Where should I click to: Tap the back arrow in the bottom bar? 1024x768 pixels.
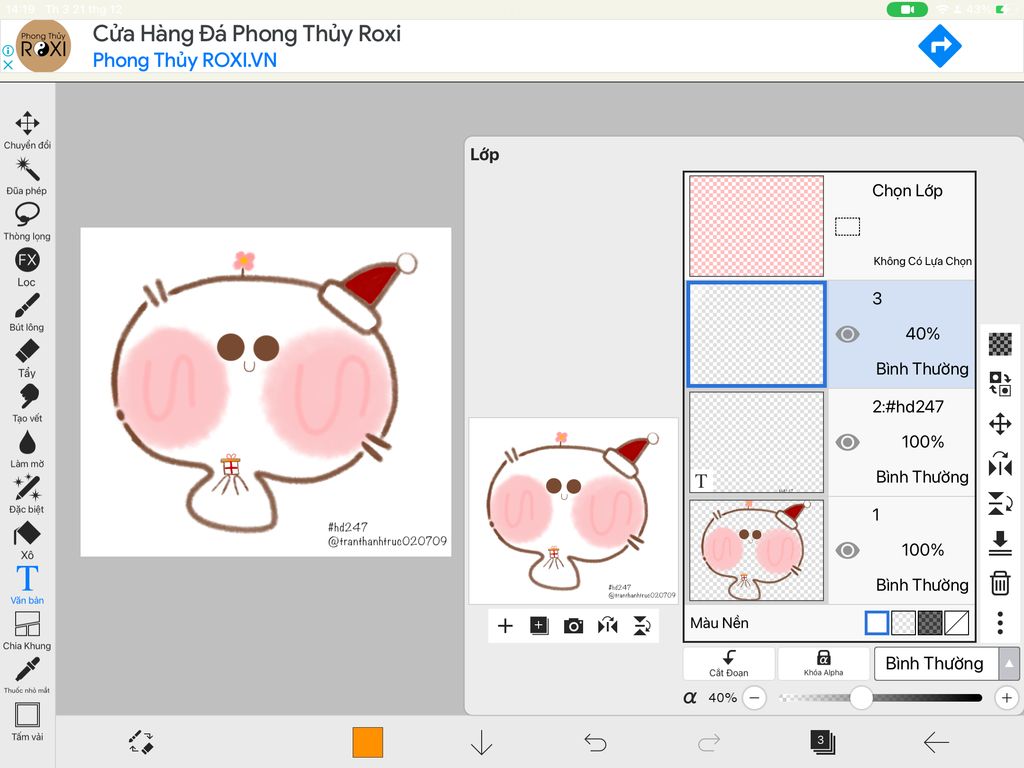[936, 743]
